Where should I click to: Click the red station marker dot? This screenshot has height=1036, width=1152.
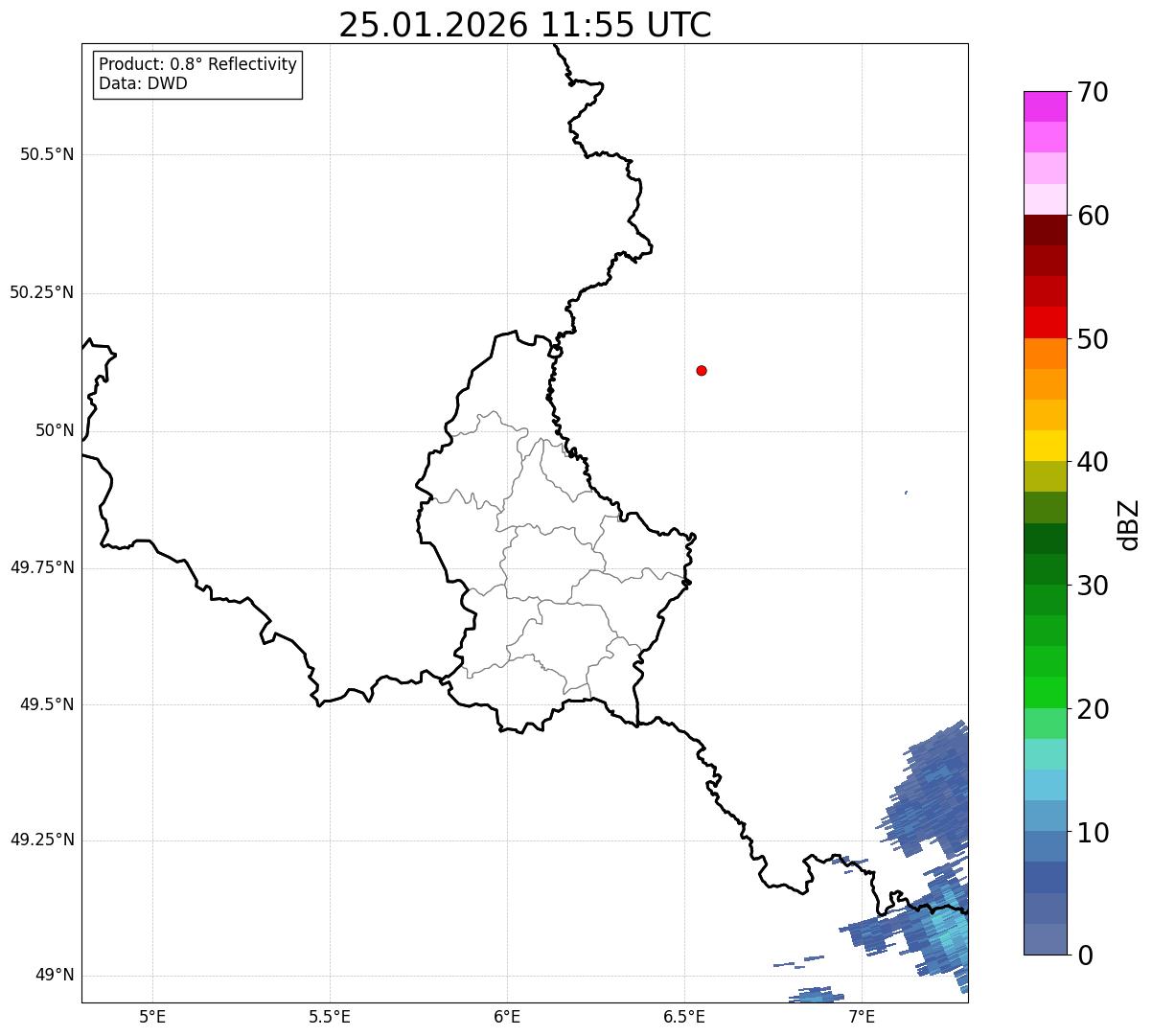[702, 370]
